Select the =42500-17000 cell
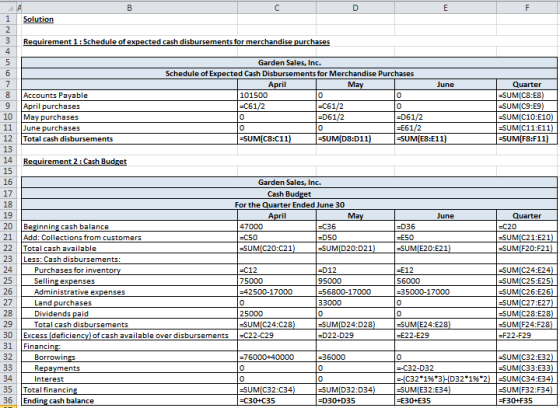Viewport: 560px width, 408px height. 277,292
